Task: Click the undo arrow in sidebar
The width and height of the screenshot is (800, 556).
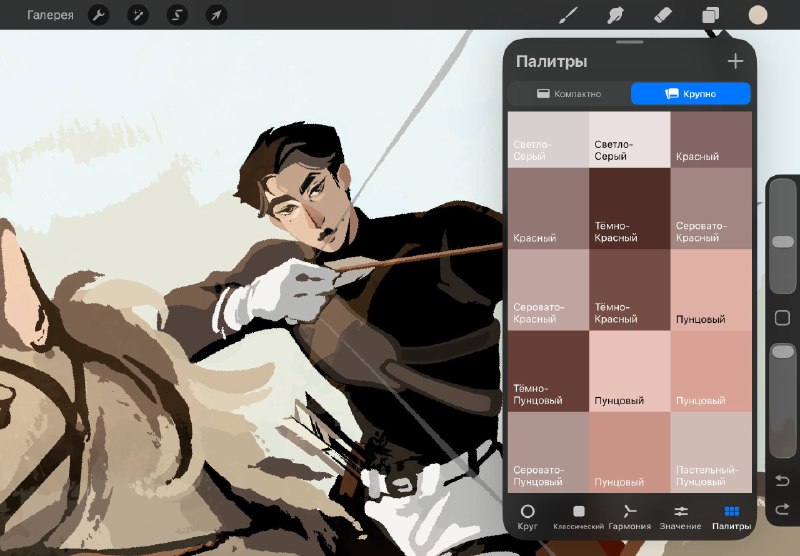Action: click(x=782, y=480)
